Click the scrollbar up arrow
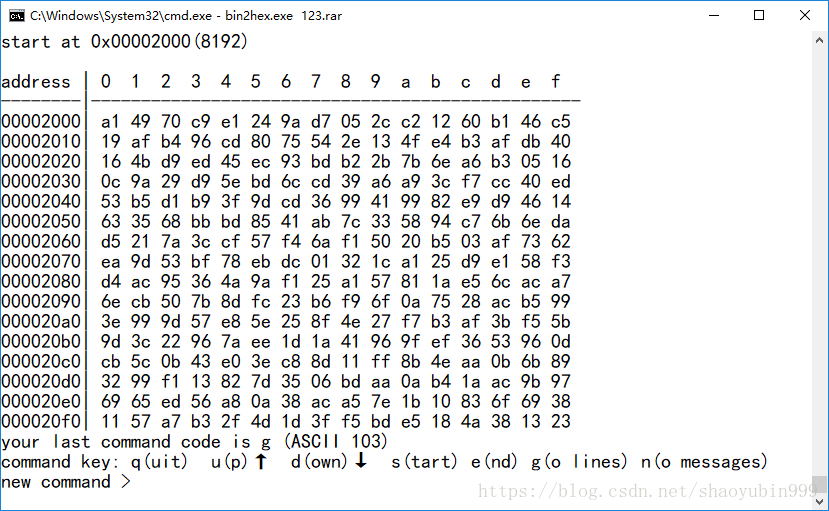 click(819, 40)
